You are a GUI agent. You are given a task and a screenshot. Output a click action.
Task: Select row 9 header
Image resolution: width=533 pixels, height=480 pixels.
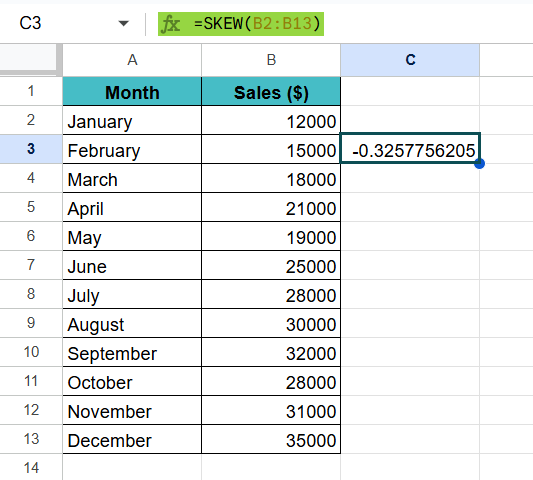tap(31, 323)
